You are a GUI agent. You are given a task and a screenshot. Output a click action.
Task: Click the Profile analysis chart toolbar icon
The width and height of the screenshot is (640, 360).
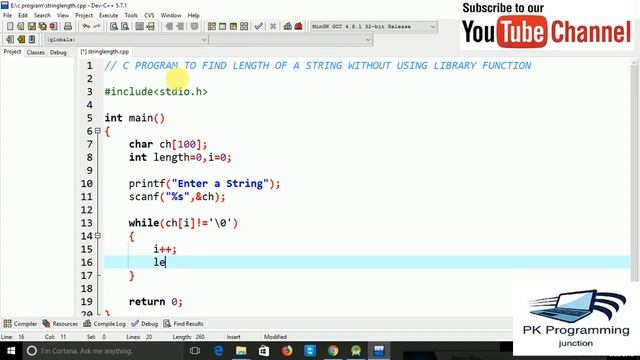[288, 27]
